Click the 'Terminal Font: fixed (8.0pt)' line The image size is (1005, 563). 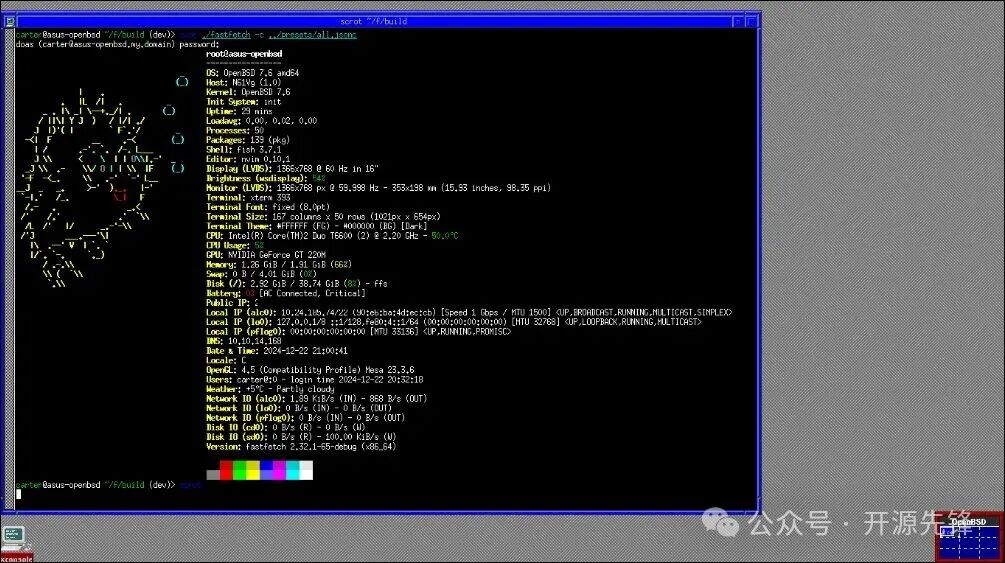pyautogui.click(x=268, y=207)
